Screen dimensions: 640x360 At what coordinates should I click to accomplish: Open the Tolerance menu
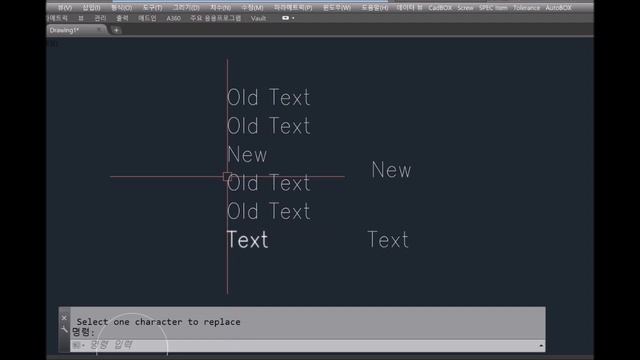527,8
